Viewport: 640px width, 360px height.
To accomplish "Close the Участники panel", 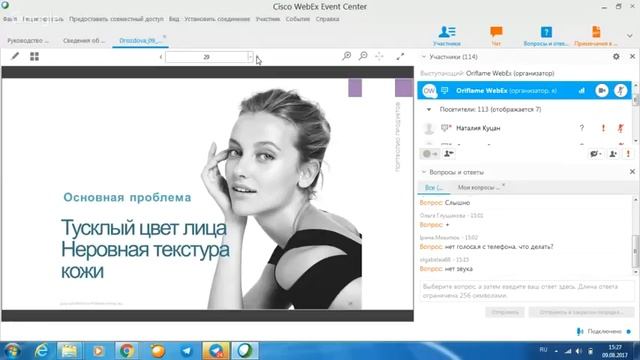I will point(632,57).
